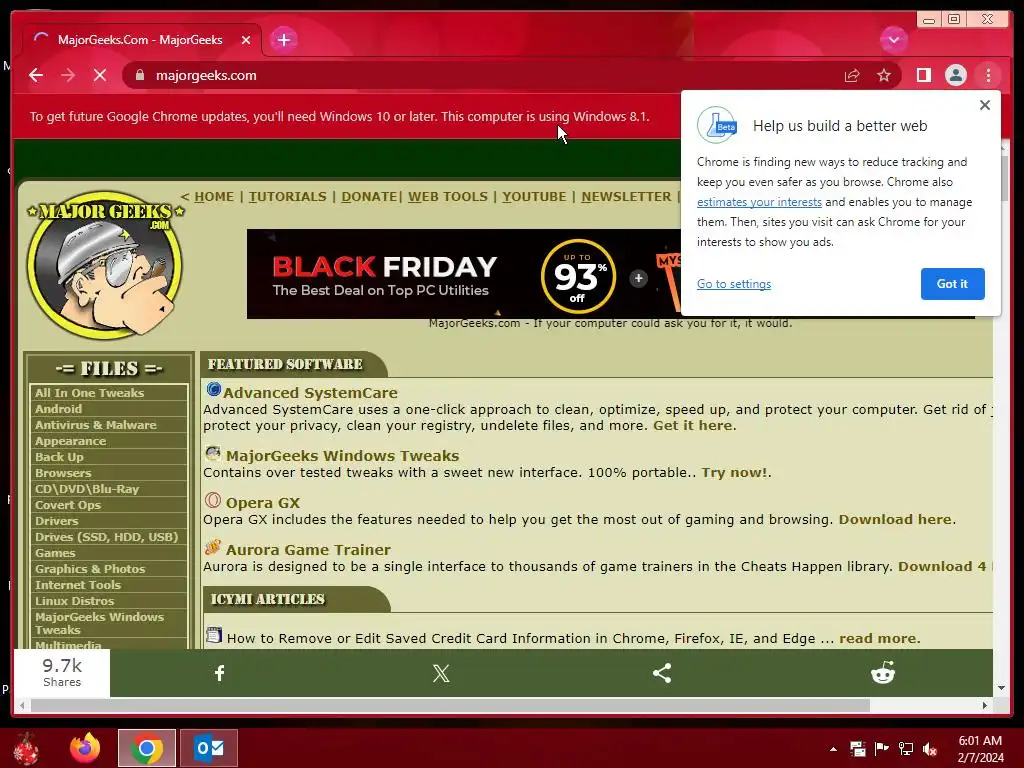Open Chrome's three-dot menu

(x=988, y=75)
